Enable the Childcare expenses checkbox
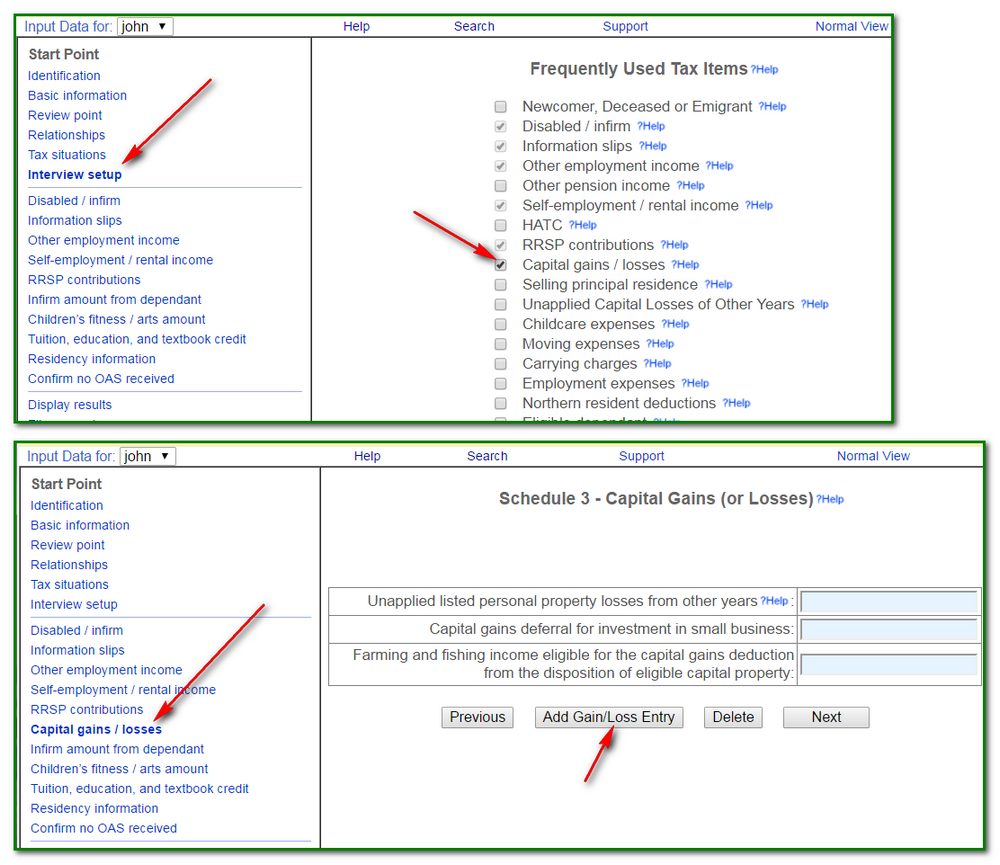Screen dimensions: 1000x865 [501, 324]
